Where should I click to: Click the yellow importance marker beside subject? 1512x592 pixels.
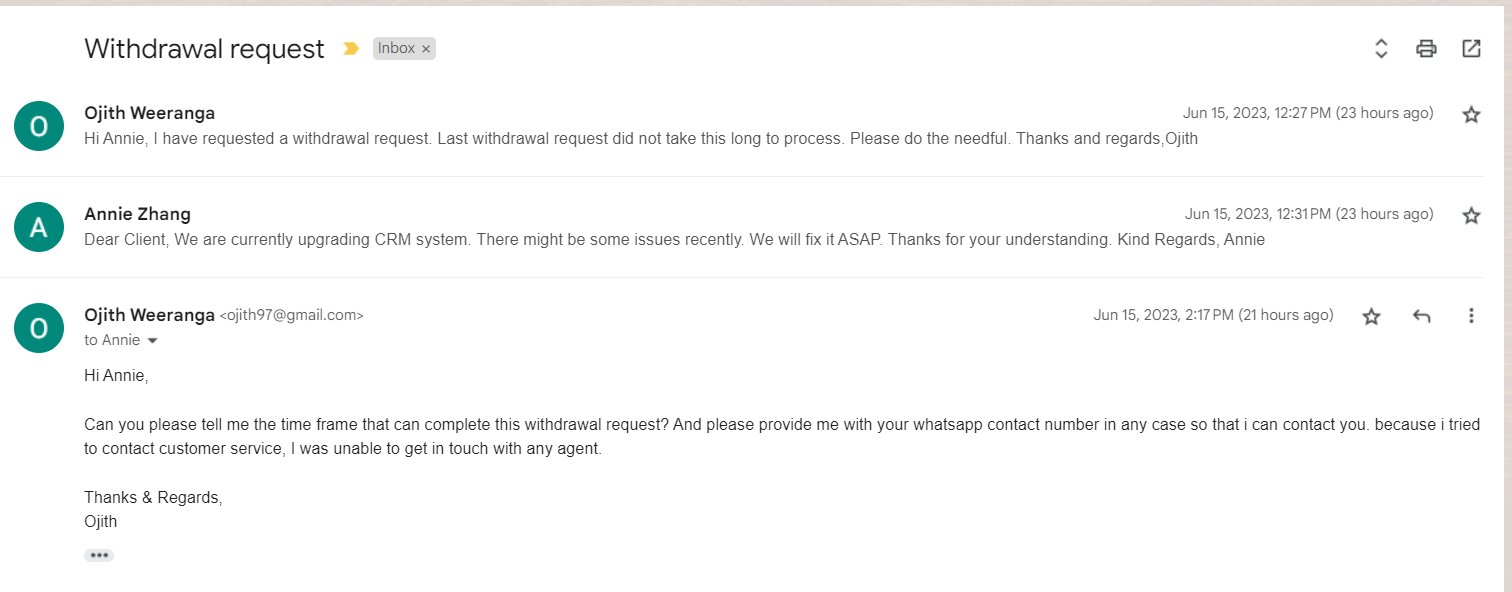(351, 48)
